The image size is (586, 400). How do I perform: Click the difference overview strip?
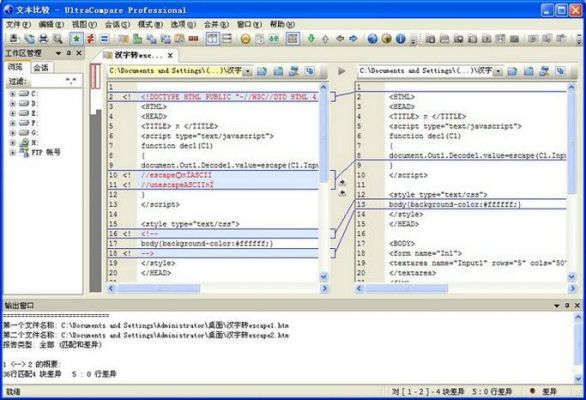(x=96, y=178)
